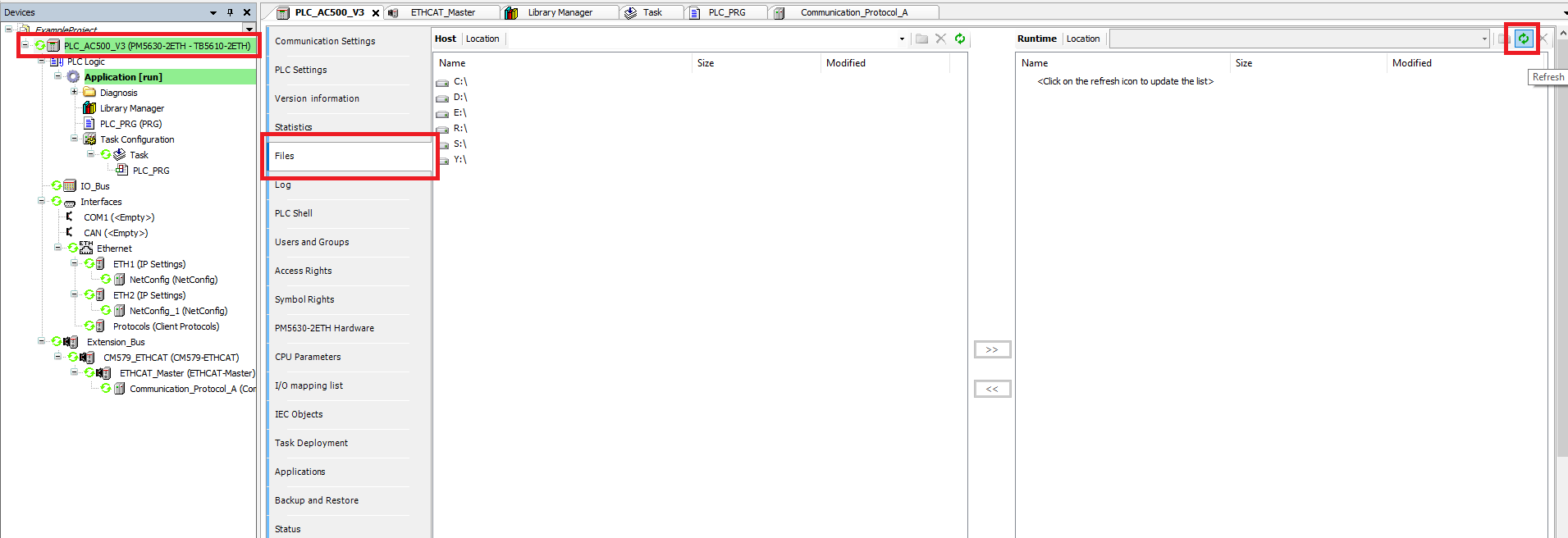Click the Ethernet ETH icon in tree
Screen dimensions: 1568x538
(x=86, y=248)
